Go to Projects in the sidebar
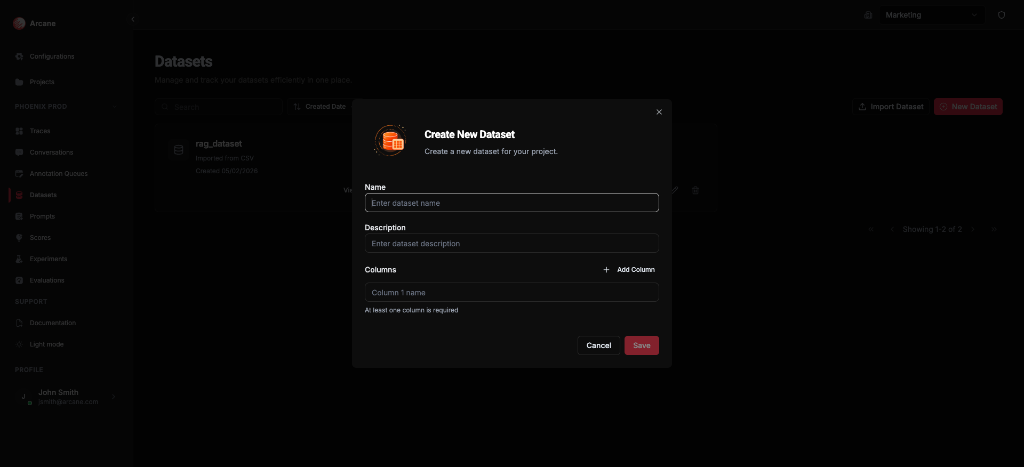This screenshot has width=1024, height=467. coord(42,82)
